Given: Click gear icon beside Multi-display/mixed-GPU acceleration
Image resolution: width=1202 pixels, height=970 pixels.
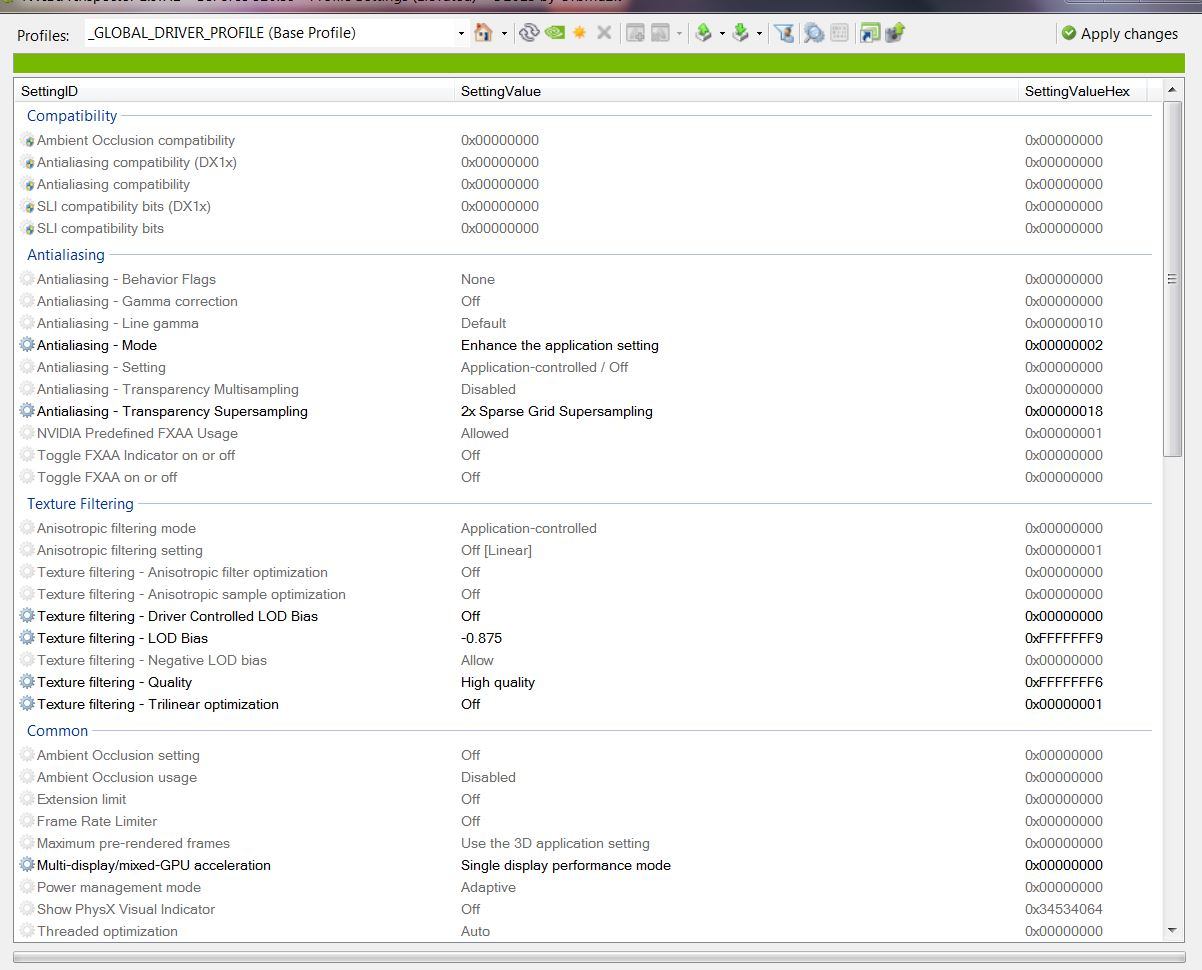Looking at the screenshot, I should click(x=27, y=865).
